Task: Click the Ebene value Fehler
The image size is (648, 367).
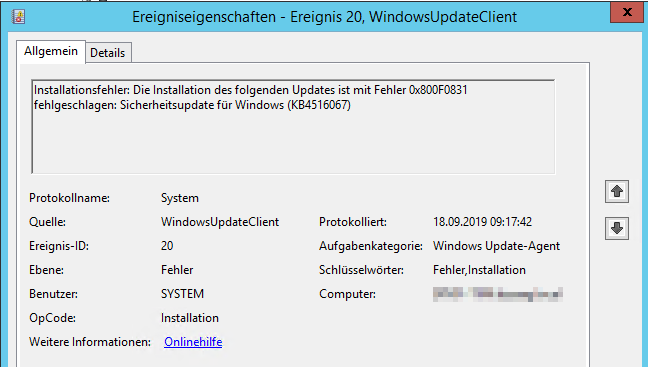Action: (177, 270)
